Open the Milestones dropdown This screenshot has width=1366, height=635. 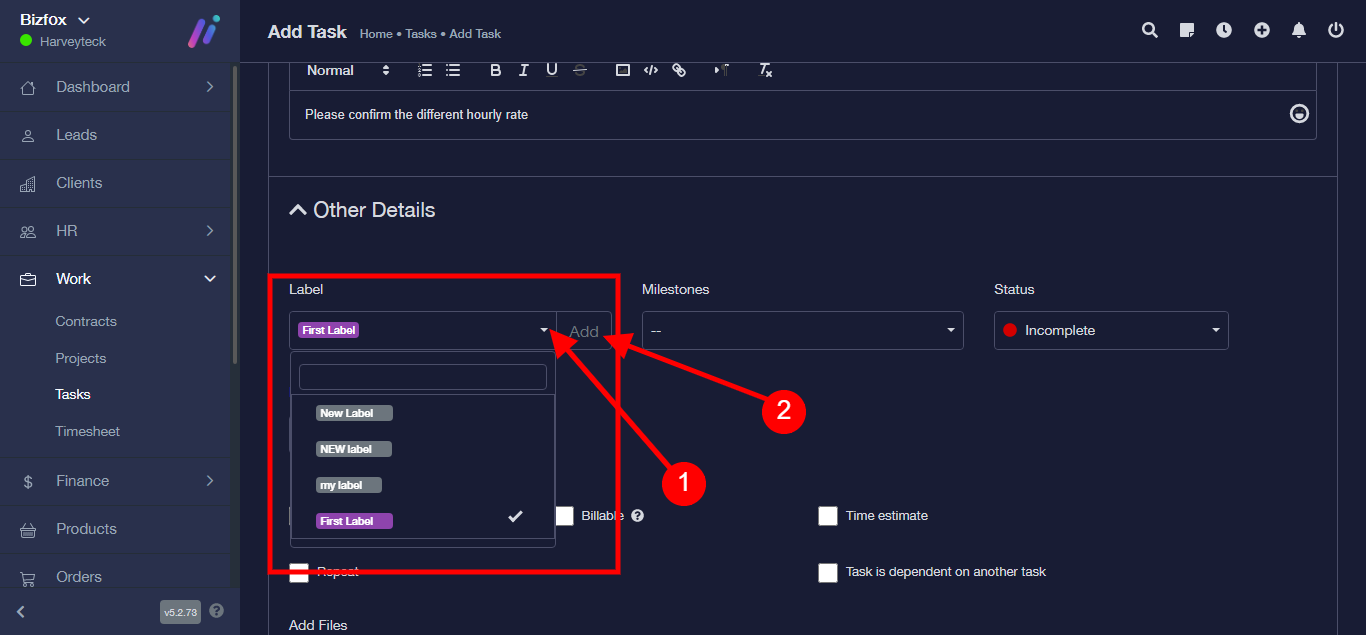pyautogui.click(x=802, y=330)
